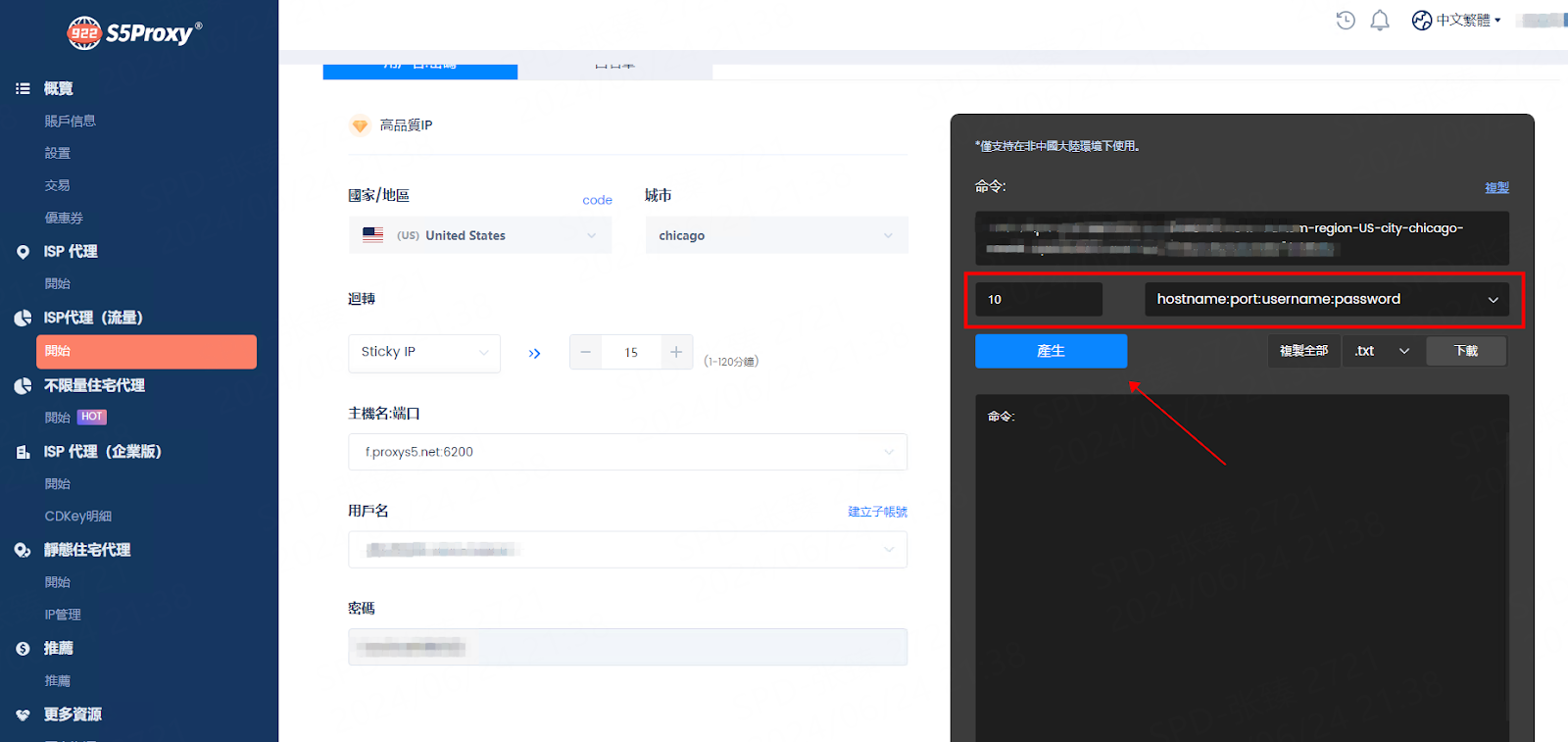Click the ISP 代理 location pin icon

[x=23, y=252]
